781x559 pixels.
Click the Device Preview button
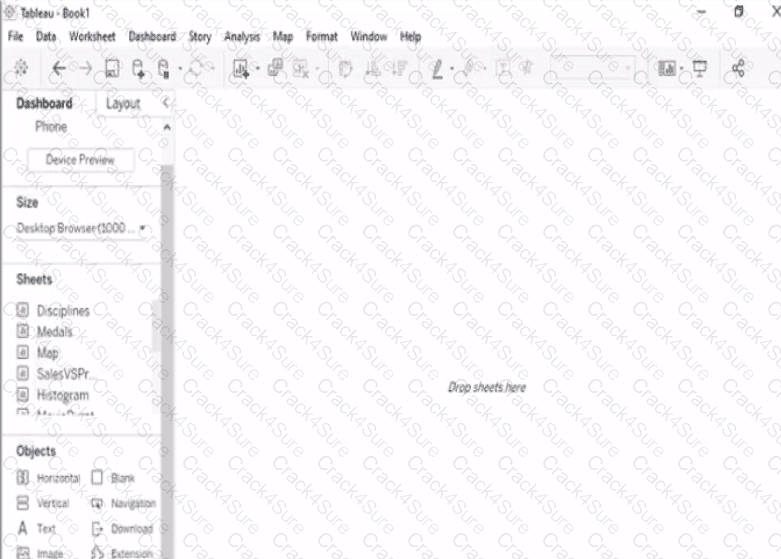coord(80,159)
